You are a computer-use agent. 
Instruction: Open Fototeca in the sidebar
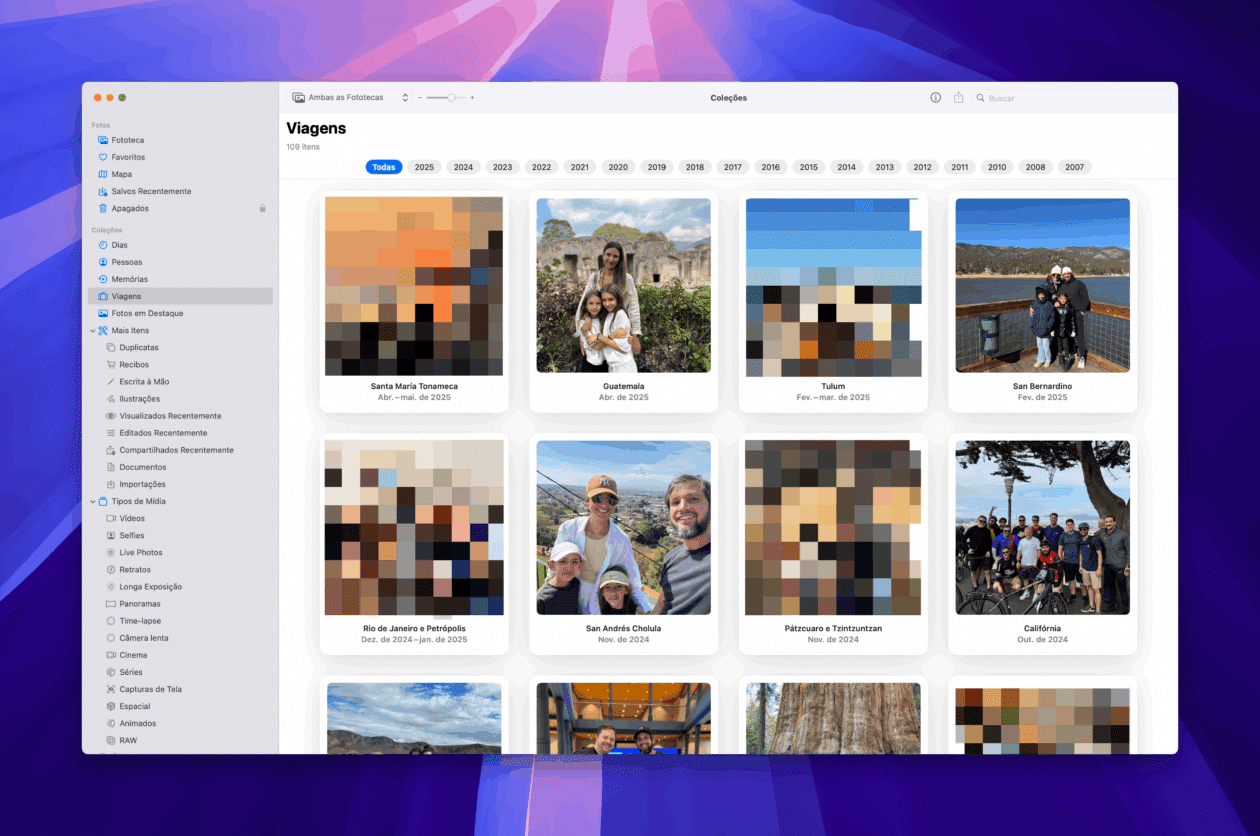point(180,140)
